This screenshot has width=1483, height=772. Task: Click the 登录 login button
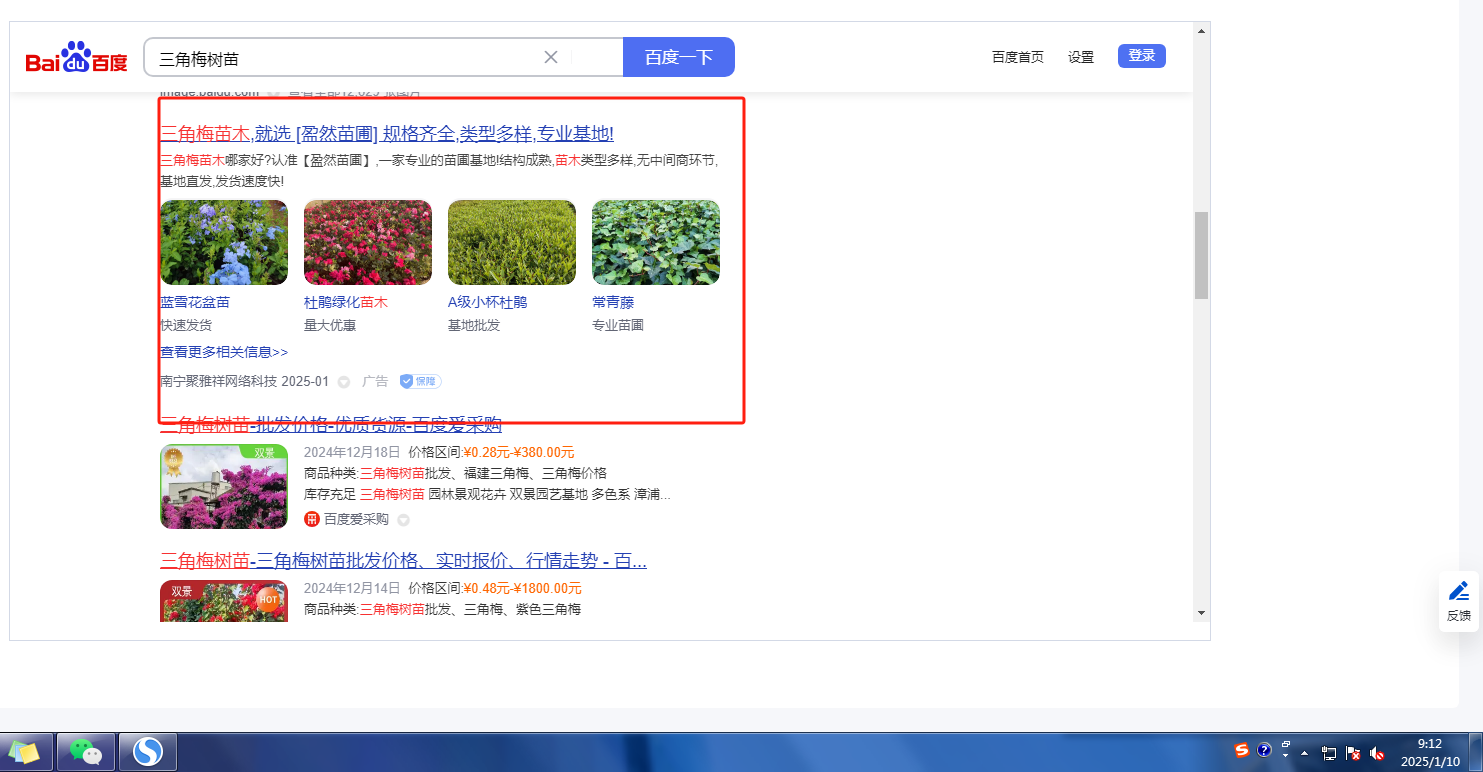[1141, 56]
